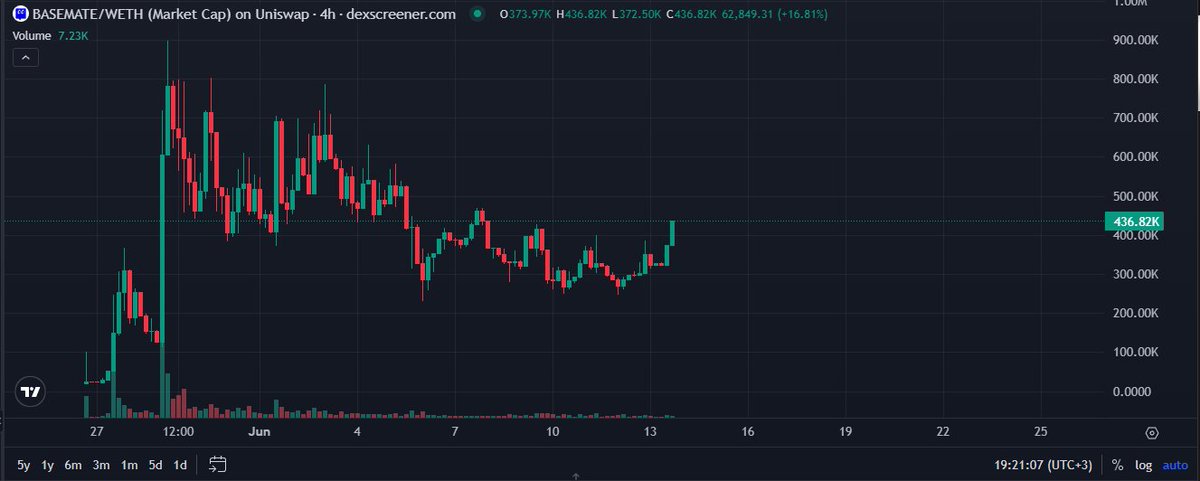
Task: Open timezone menu showing 19:21:07 (UTC+3)
Action: (x=1042, y=465)
